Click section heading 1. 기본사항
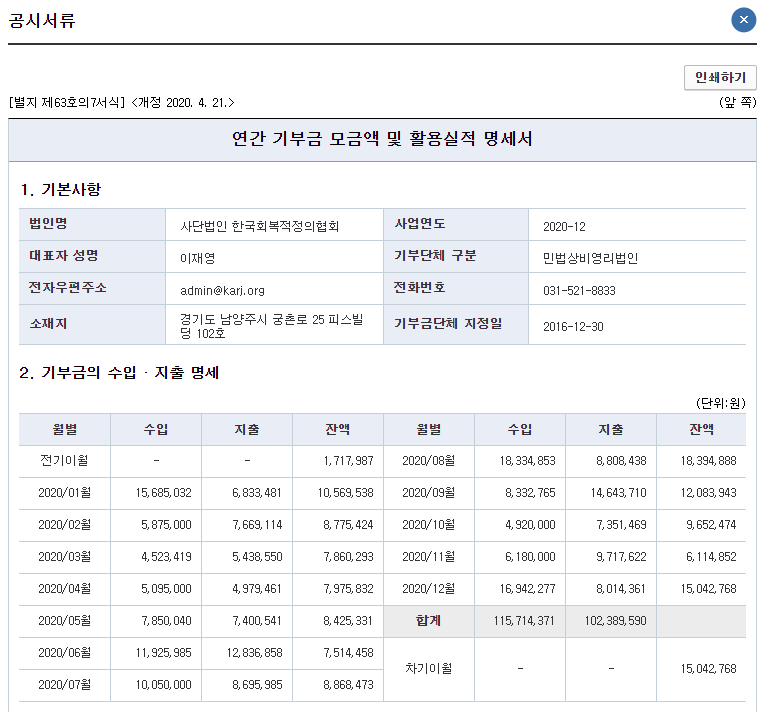The image size is (767, 712). click(x=61, y=189)
